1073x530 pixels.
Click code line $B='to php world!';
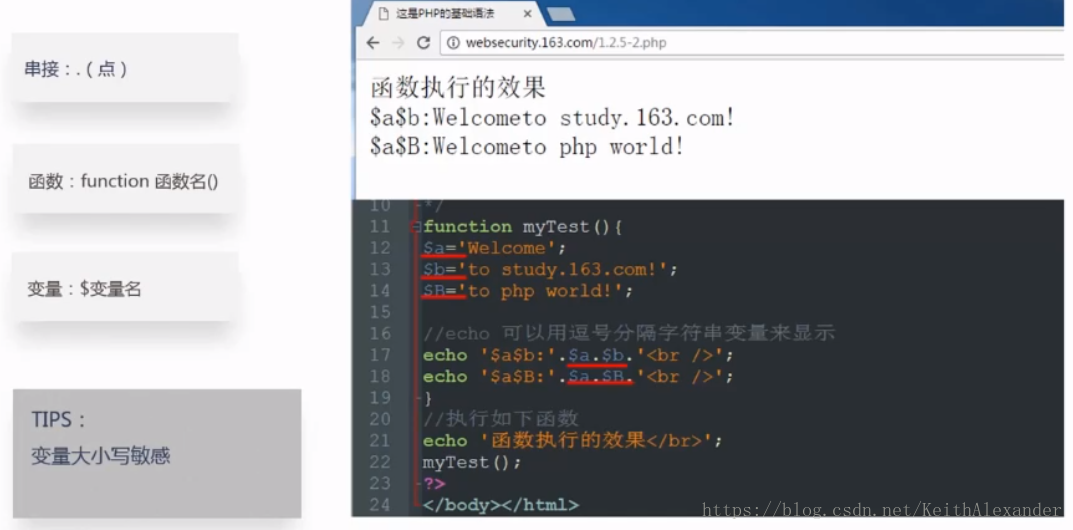tap(528, 291)
